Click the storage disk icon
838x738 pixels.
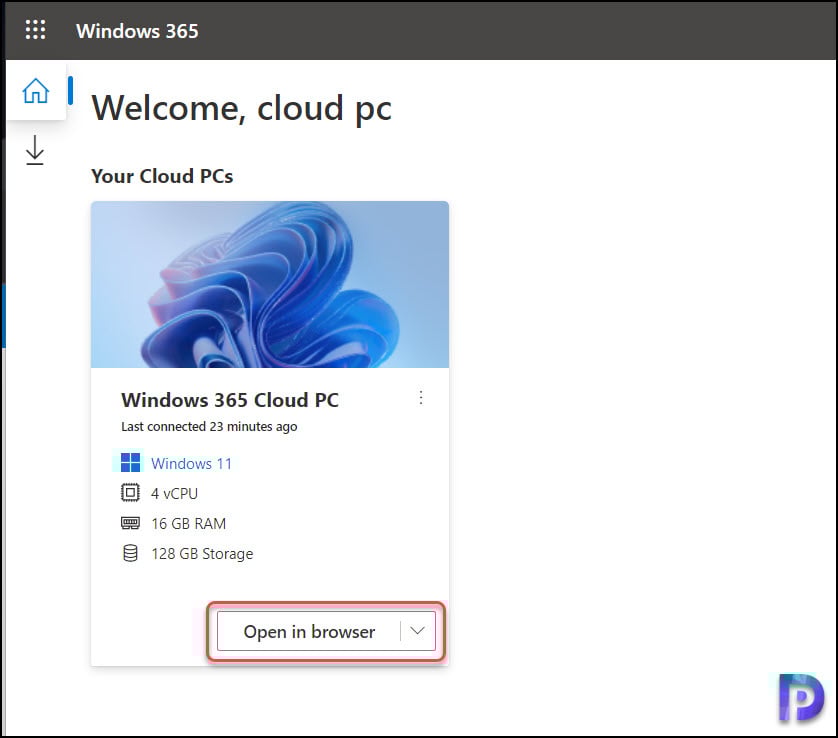tap(130, 553)
